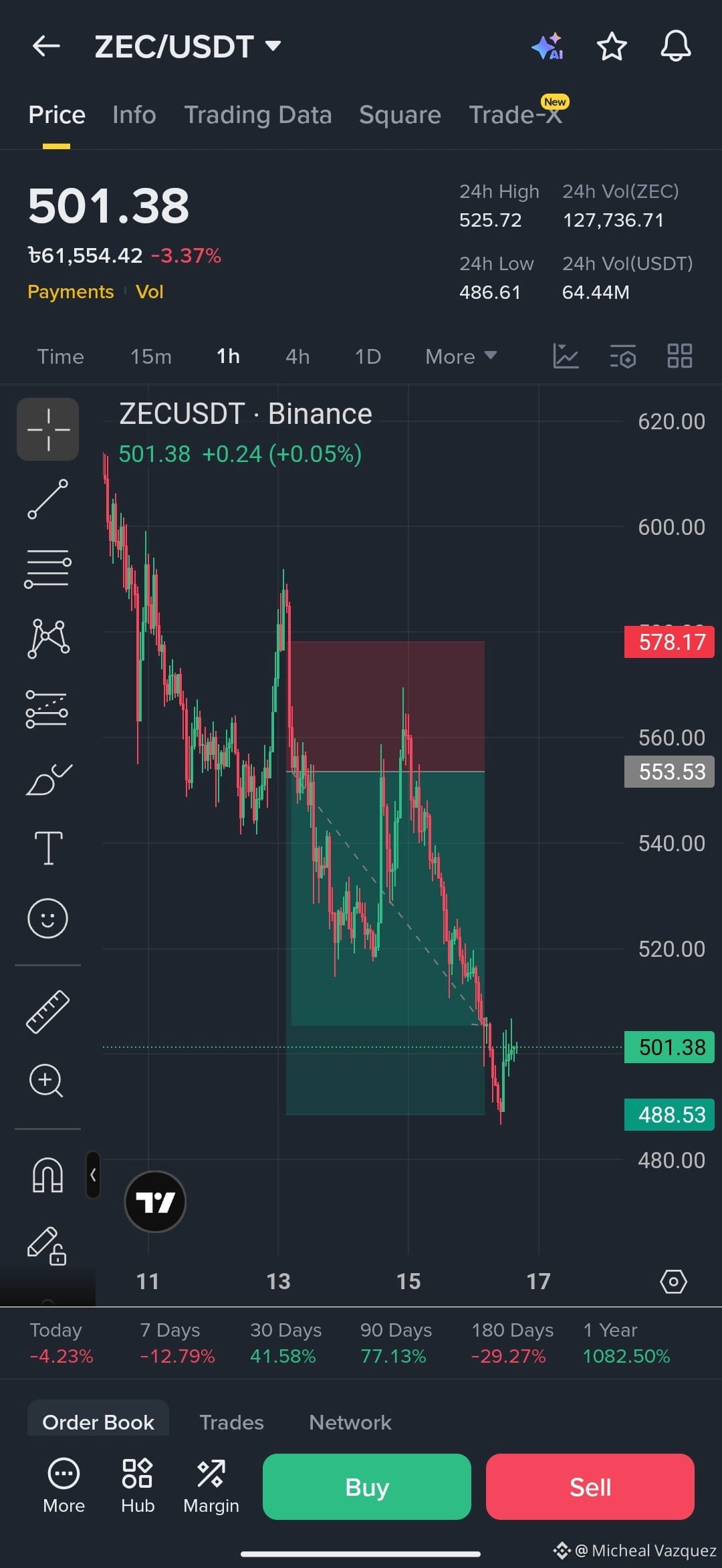Open the Trade-X tab
Viewport: 722px width, 1568px height.
(515, 115)
